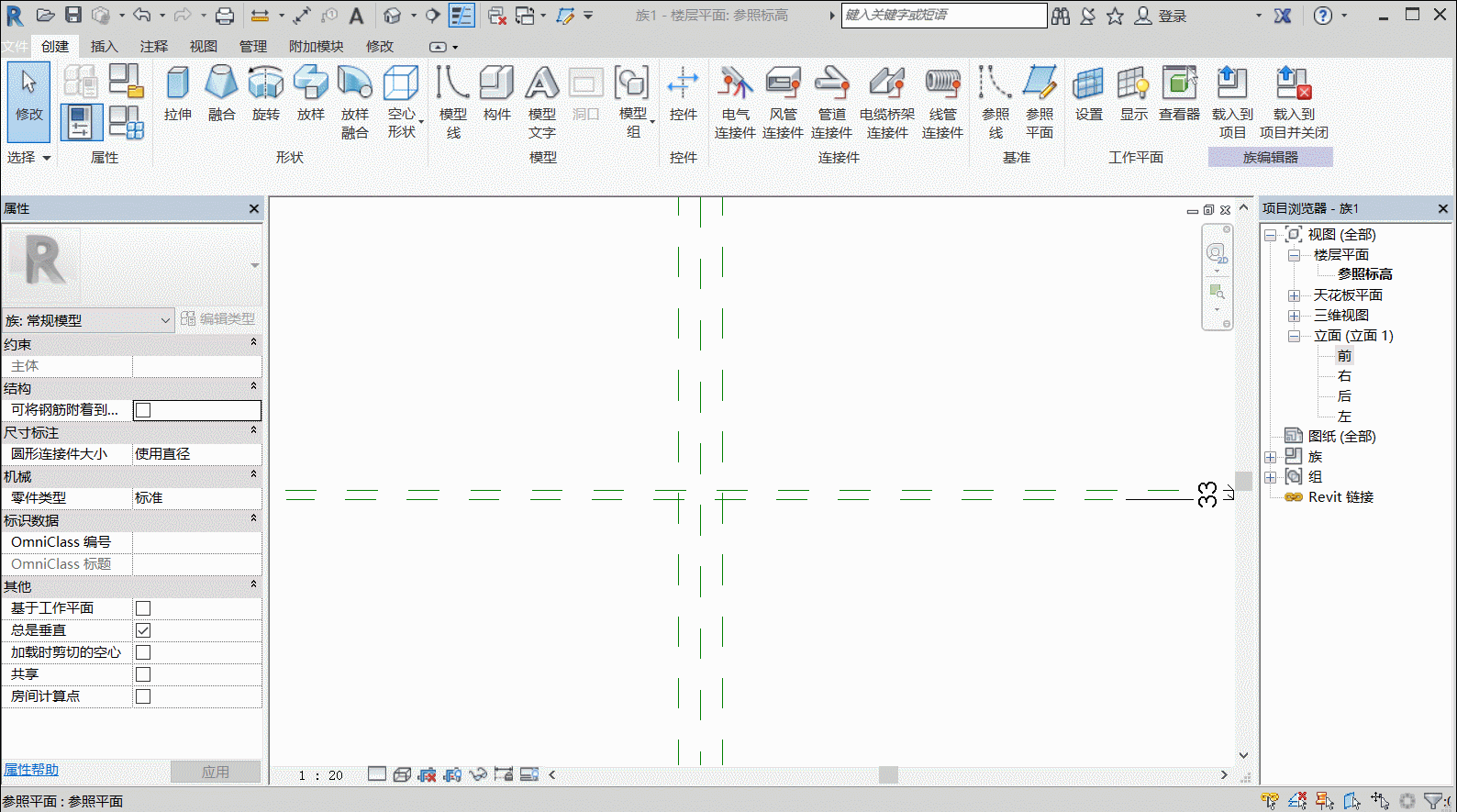Open the 查看器 work plane viewer

tap(1179, 94)
